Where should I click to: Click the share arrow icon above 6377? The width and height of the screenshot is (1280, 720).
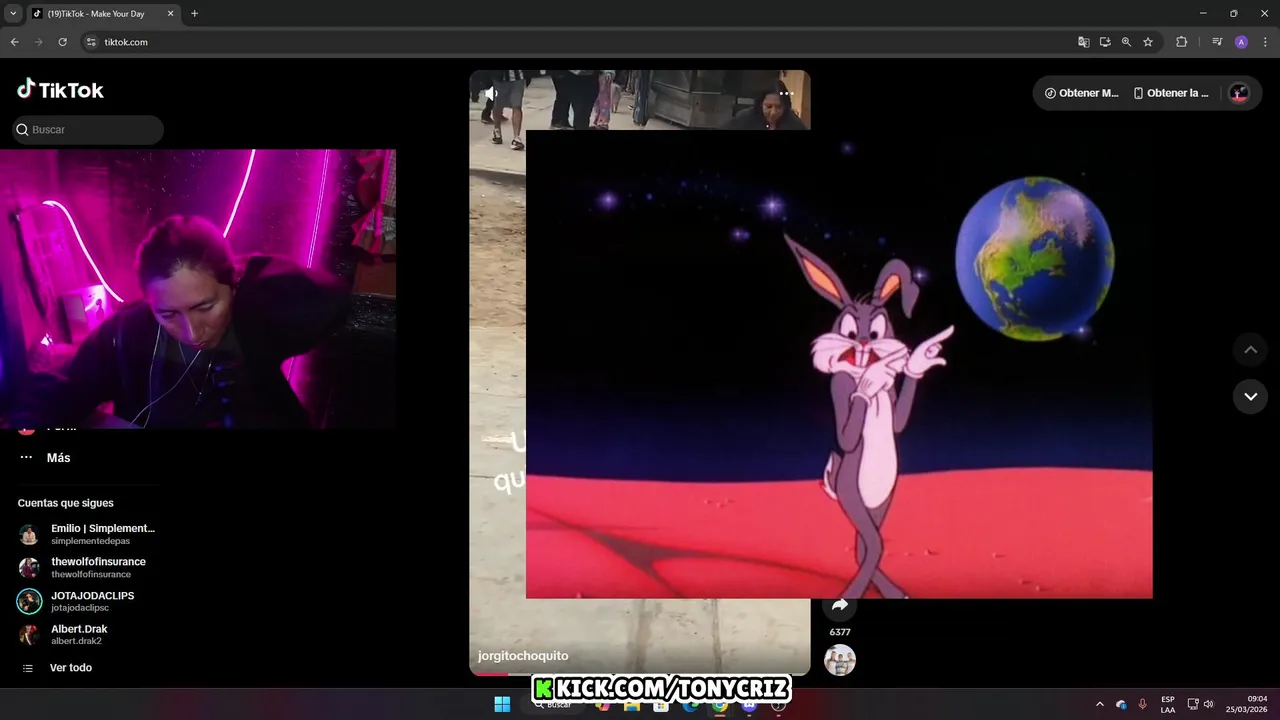pos(840,605)
